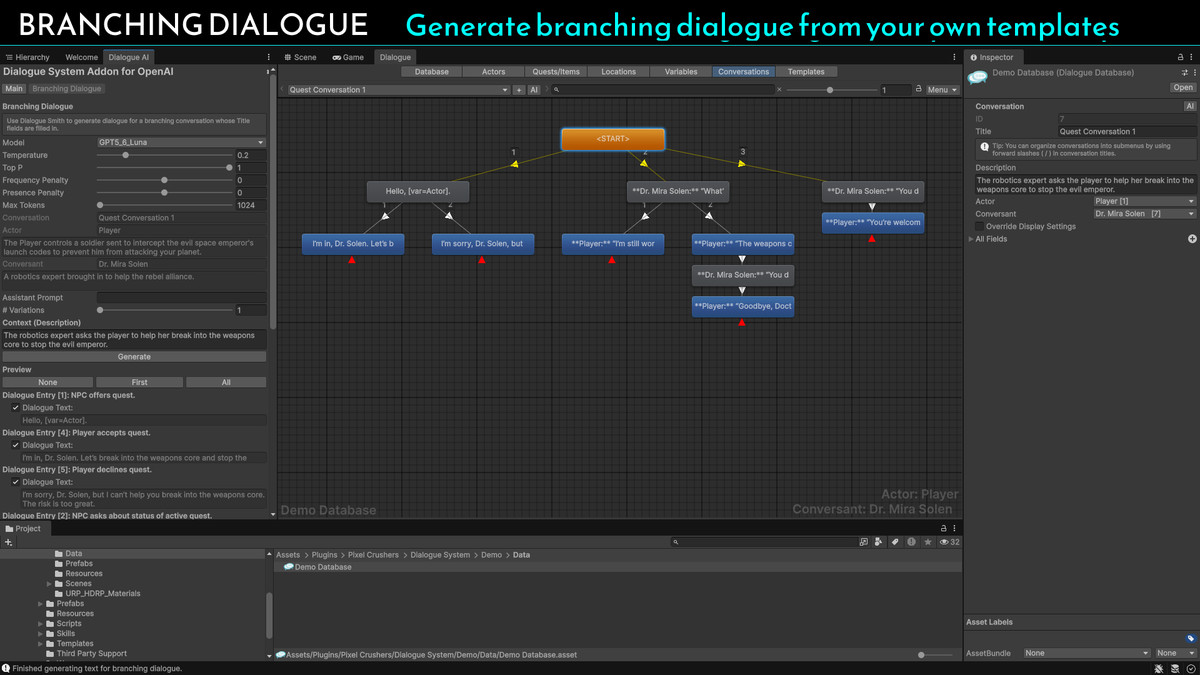The width and height of the screenshot is (1200, 675).
Task: Click the Project plus create-asset button
Action: coord(9,542)
